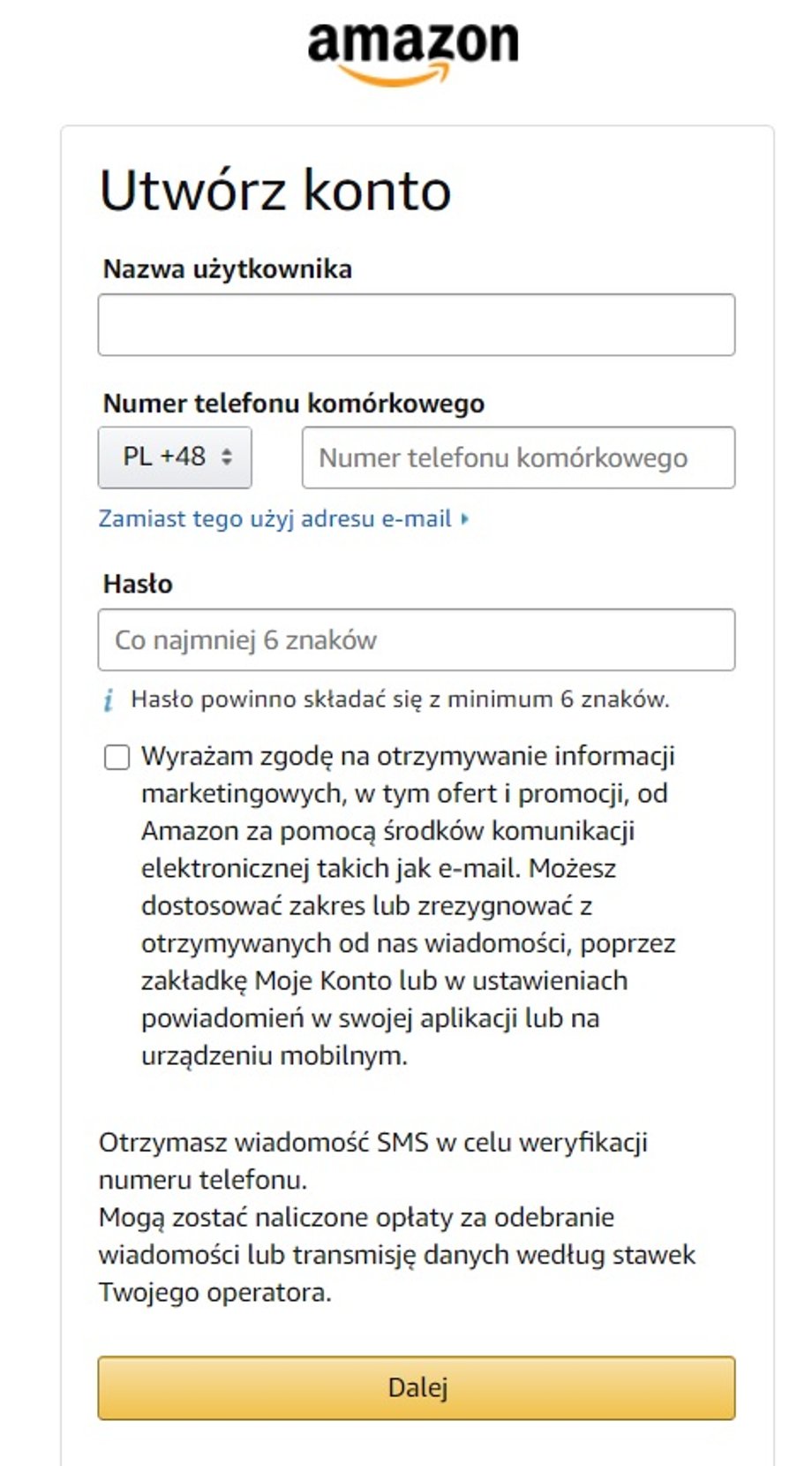The height and width of the screenshot is (1466, 812).
Task: Select the disclosure triangle next to 'Zamiast tego'
Action: tap(466, 518)
